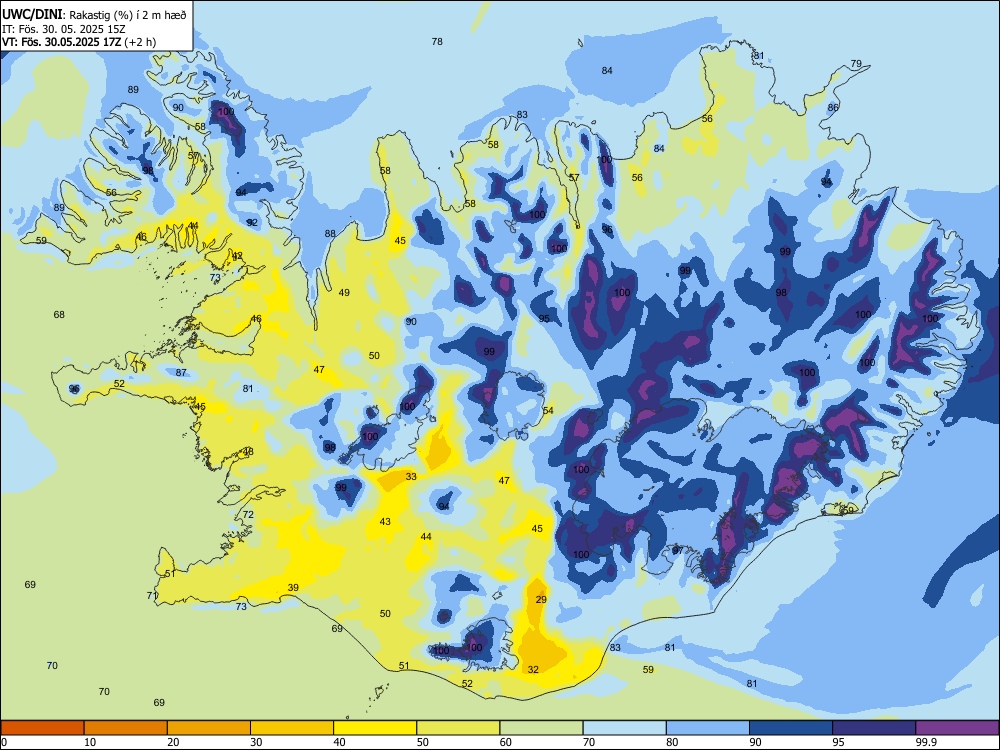Select the value 33 in the orange patch
This screenshot has width=1000, height=750.
click(x=411, y=476)
